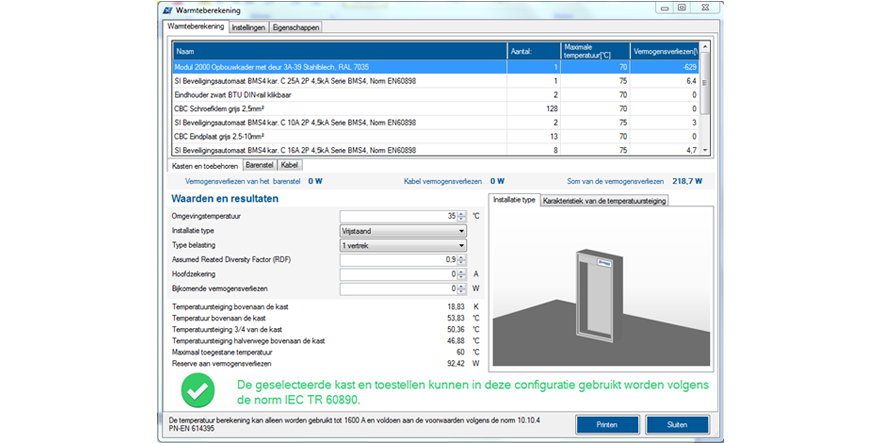
Task: Sort by Maximale temperatuur column header
Action: 595,51
